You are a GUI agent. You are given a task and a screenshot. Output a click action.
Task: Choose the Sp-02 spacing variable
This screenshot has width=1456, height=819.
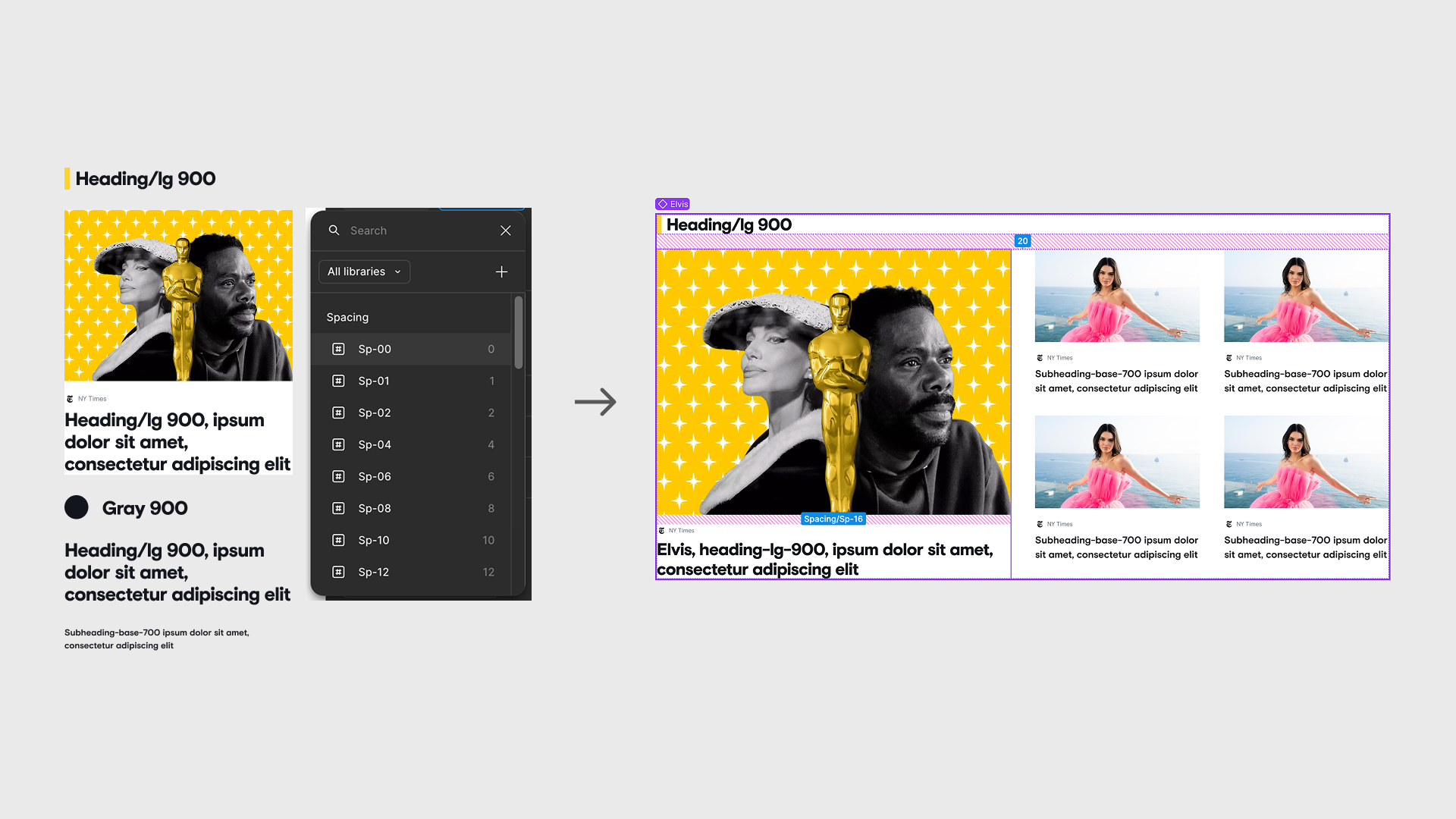[x=375, y=413]
